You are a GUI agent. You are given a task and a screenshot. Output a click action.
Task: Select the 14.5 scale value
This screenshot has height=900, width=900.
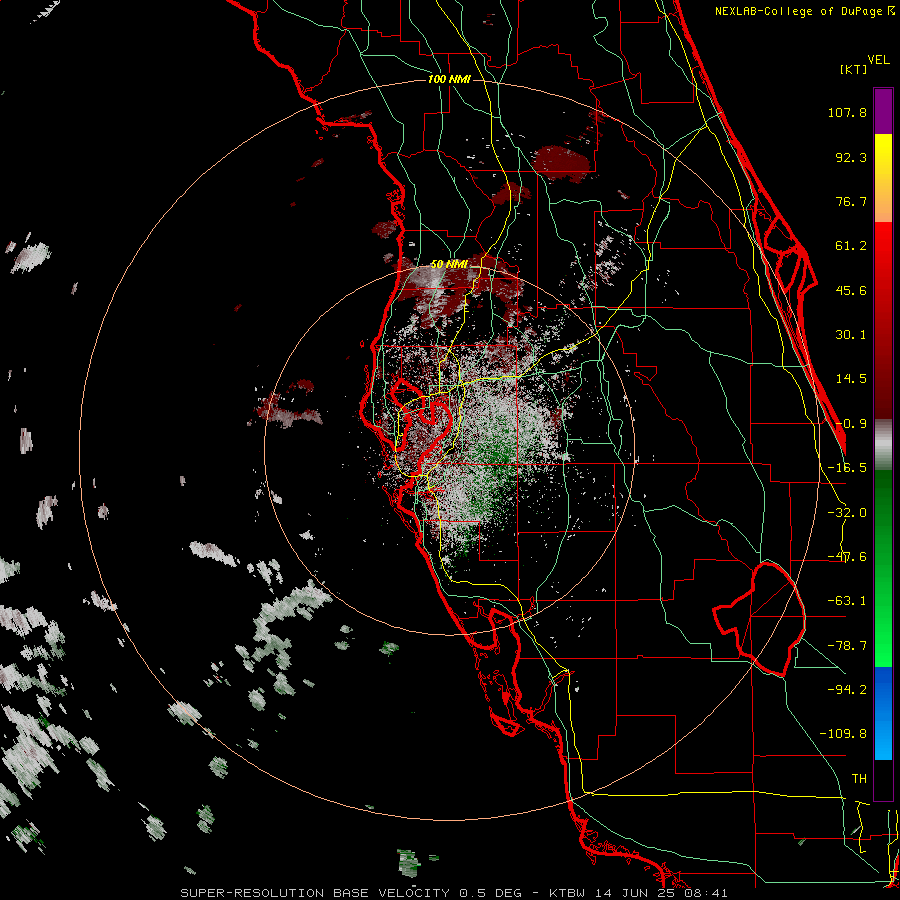tap(851, 379)
